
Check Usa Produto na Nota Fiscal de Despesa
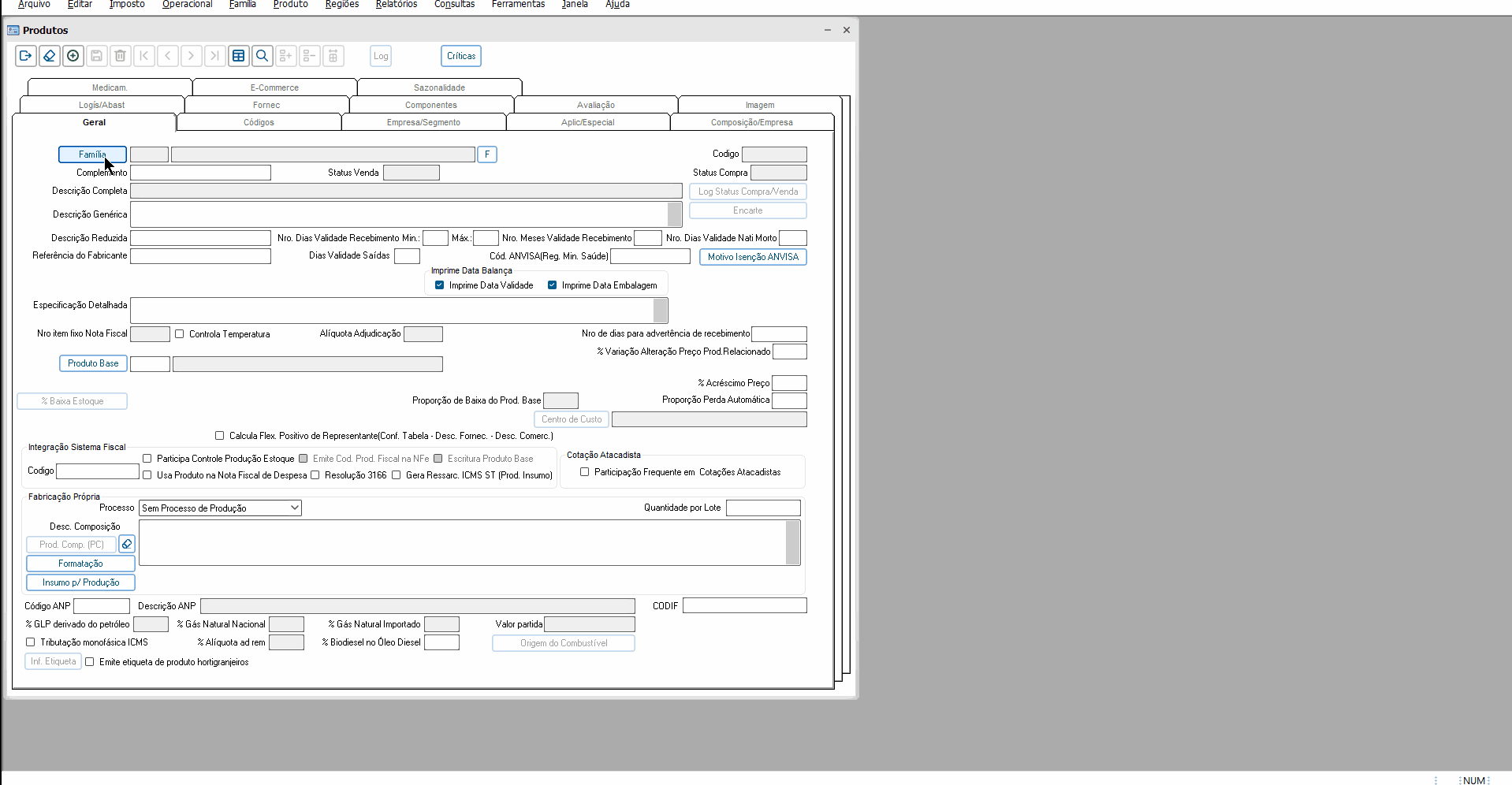pyautogui.click(x=147, y=475)
